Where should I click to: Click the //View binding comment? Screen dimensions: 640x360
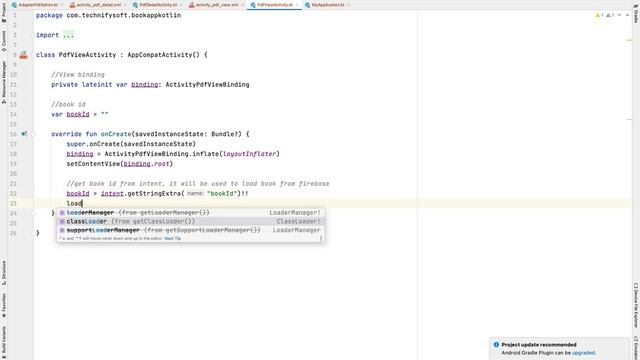78,75
